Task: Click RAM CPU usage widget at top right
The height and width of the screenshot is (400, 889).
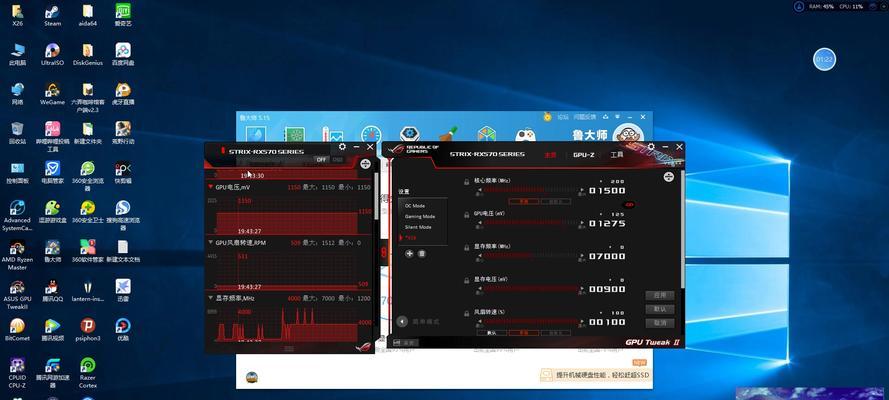Action: coord(838,6)
